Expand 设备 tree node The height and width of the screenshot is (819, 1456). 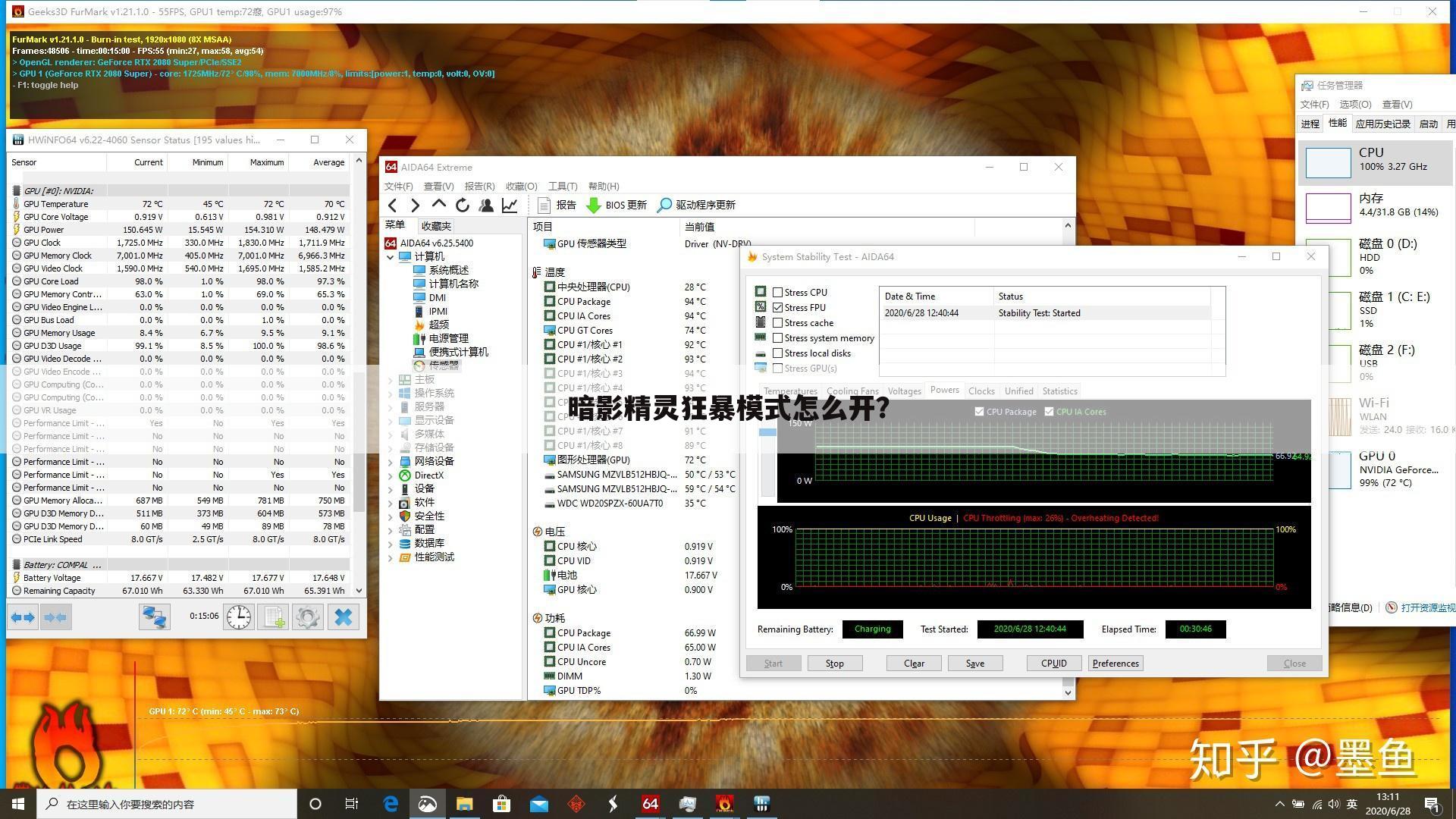[391, 489]
